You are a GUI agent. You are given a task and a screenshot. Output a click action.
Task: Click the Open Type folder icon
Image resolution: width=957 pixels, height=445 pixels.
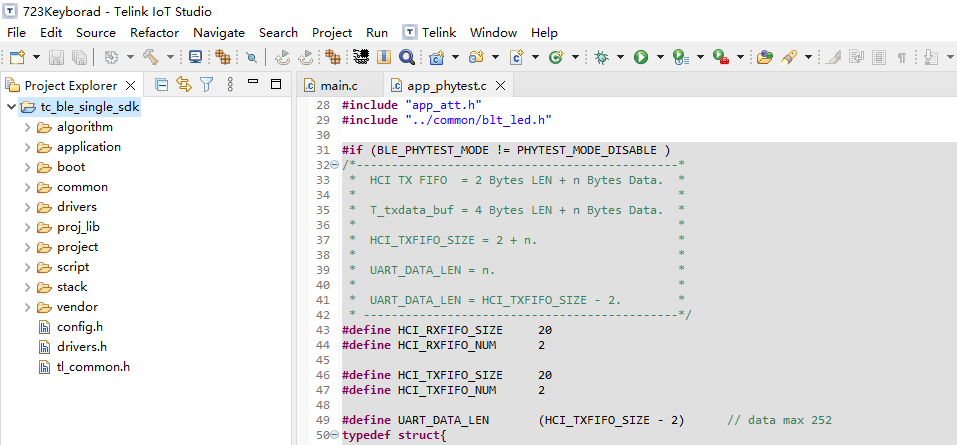pos(765,57)
